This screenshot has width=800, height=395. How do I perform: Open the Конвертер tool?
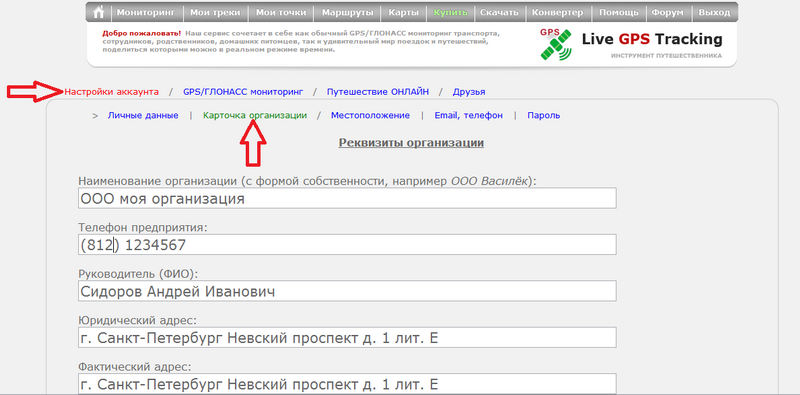[558, 12]
